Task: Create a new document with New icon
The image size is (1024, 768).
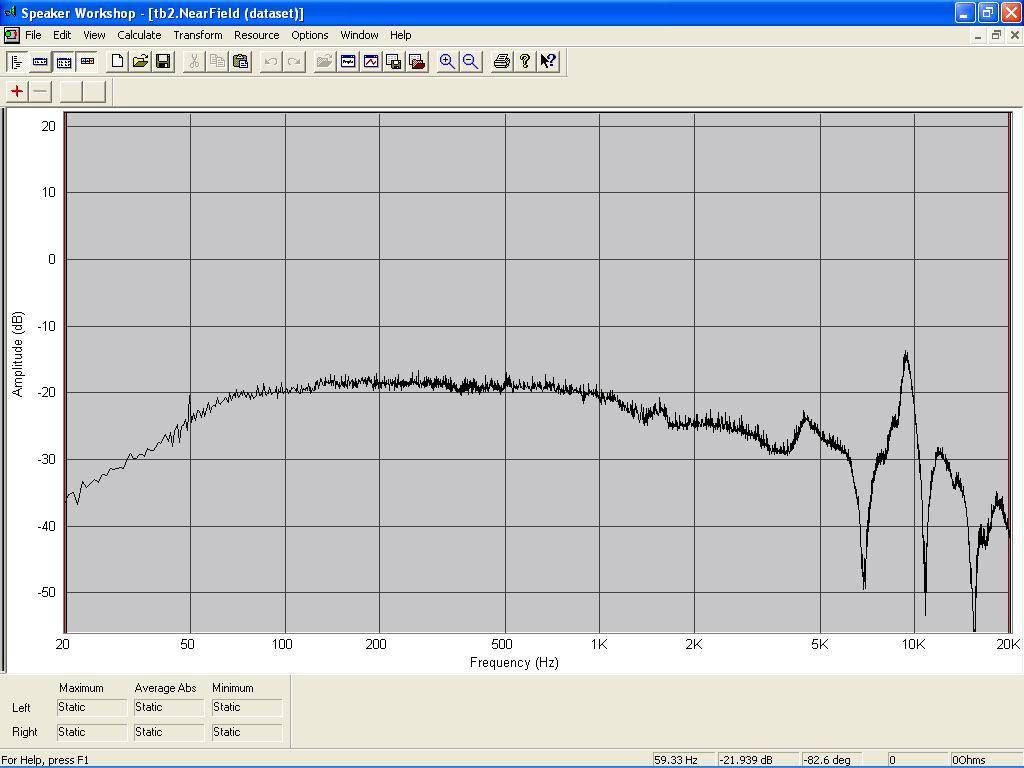Action: [x=117, y=62]
